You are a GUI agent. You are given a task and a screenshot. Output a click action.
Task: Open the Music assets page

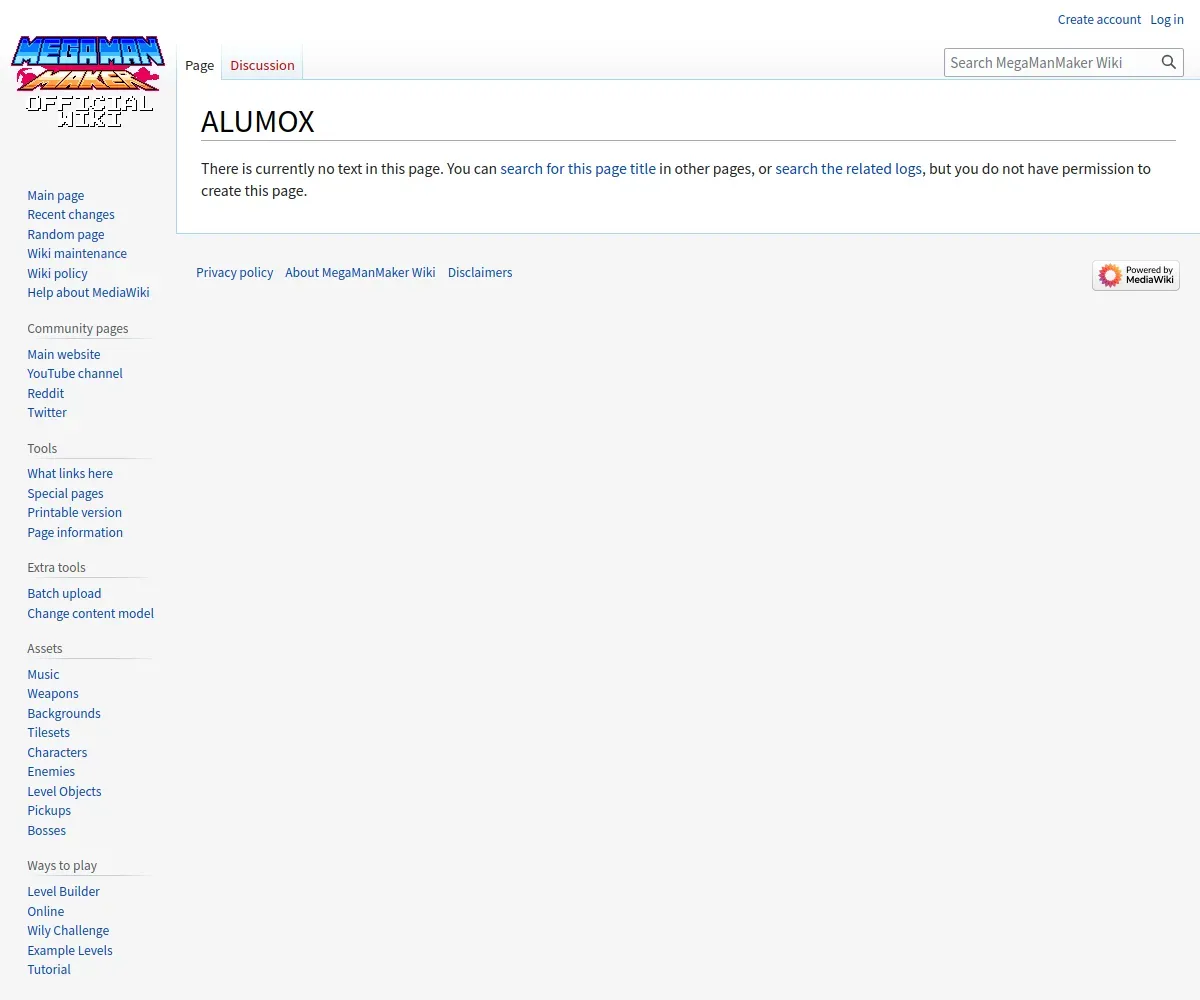coord(43,674)
